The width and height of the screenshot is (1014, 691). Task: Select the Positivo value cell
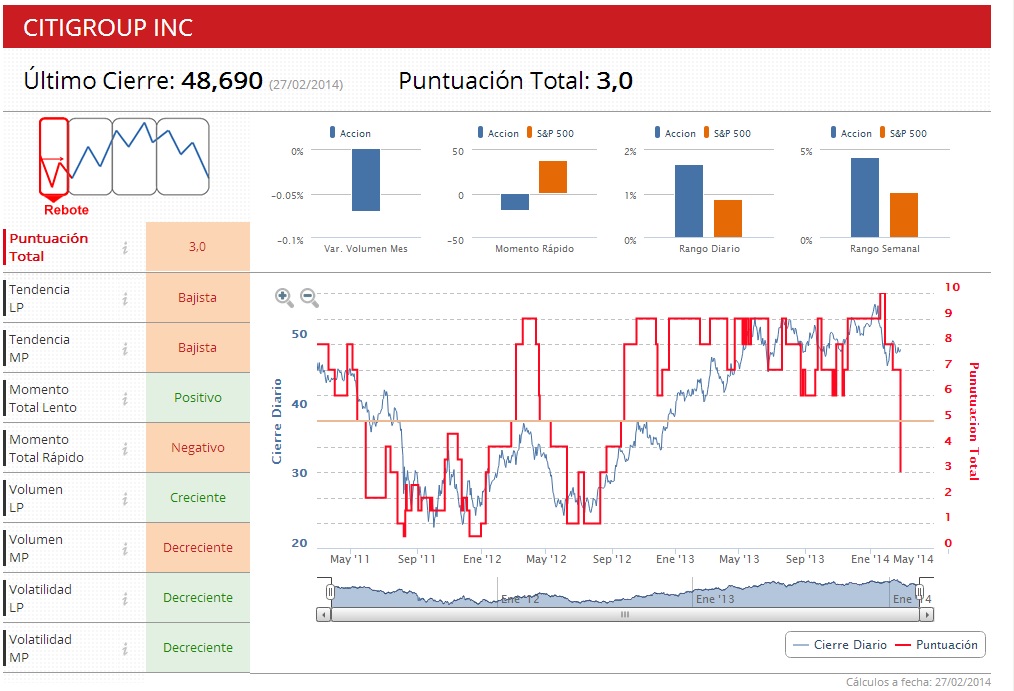tap(198, 398)
